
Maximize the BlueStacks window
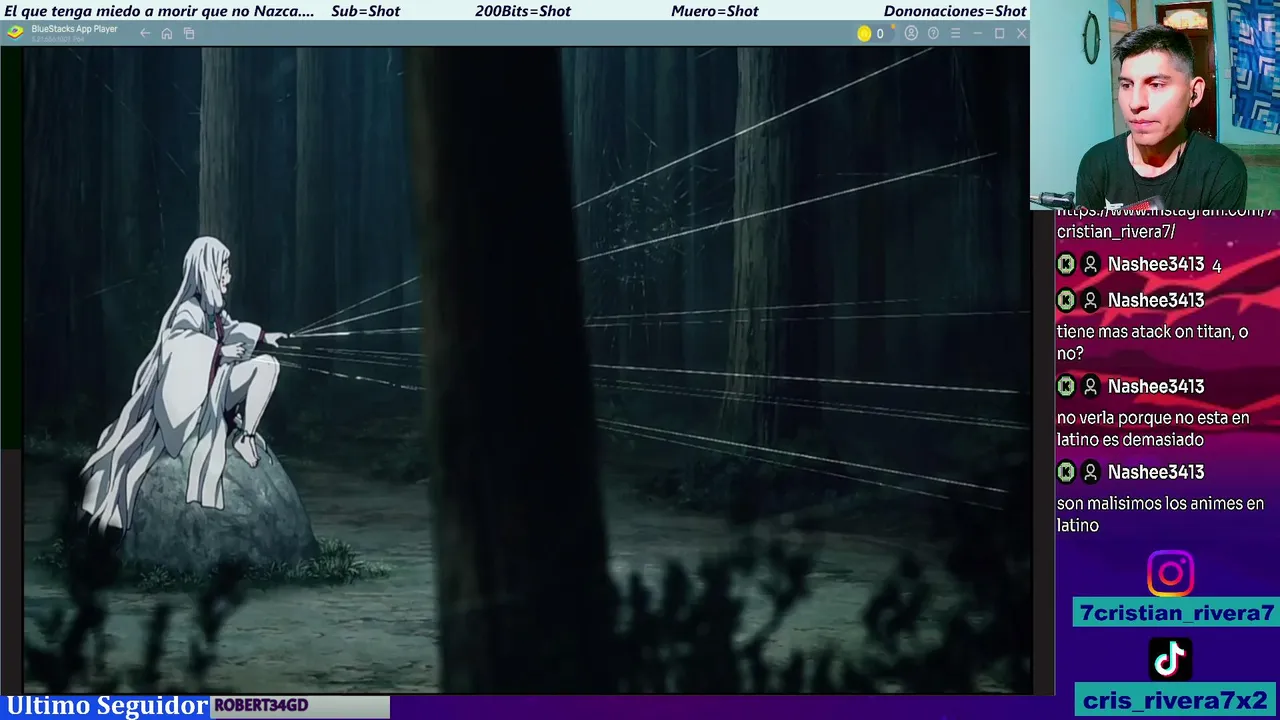(999, 33)
